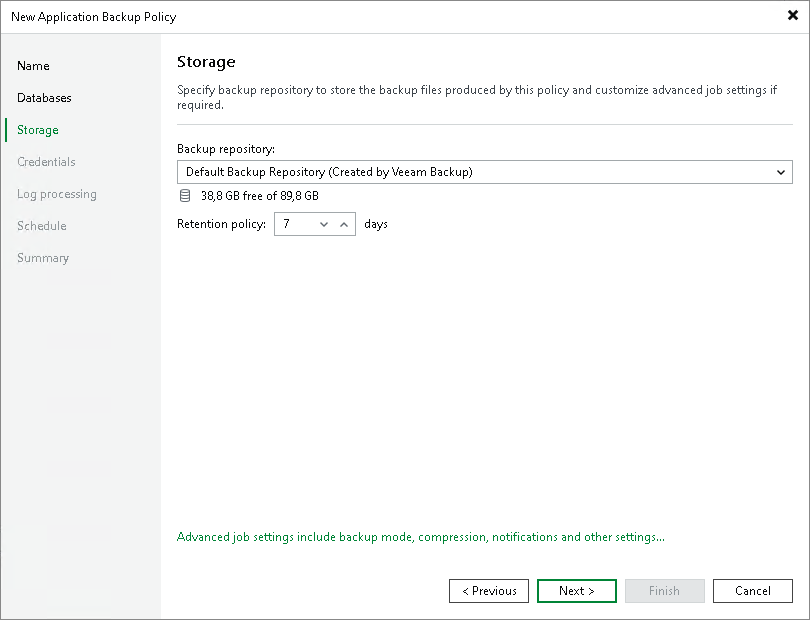Cancel the New Application Backup Policy wizard
The image size is (810, 620).
coord(752,590)
